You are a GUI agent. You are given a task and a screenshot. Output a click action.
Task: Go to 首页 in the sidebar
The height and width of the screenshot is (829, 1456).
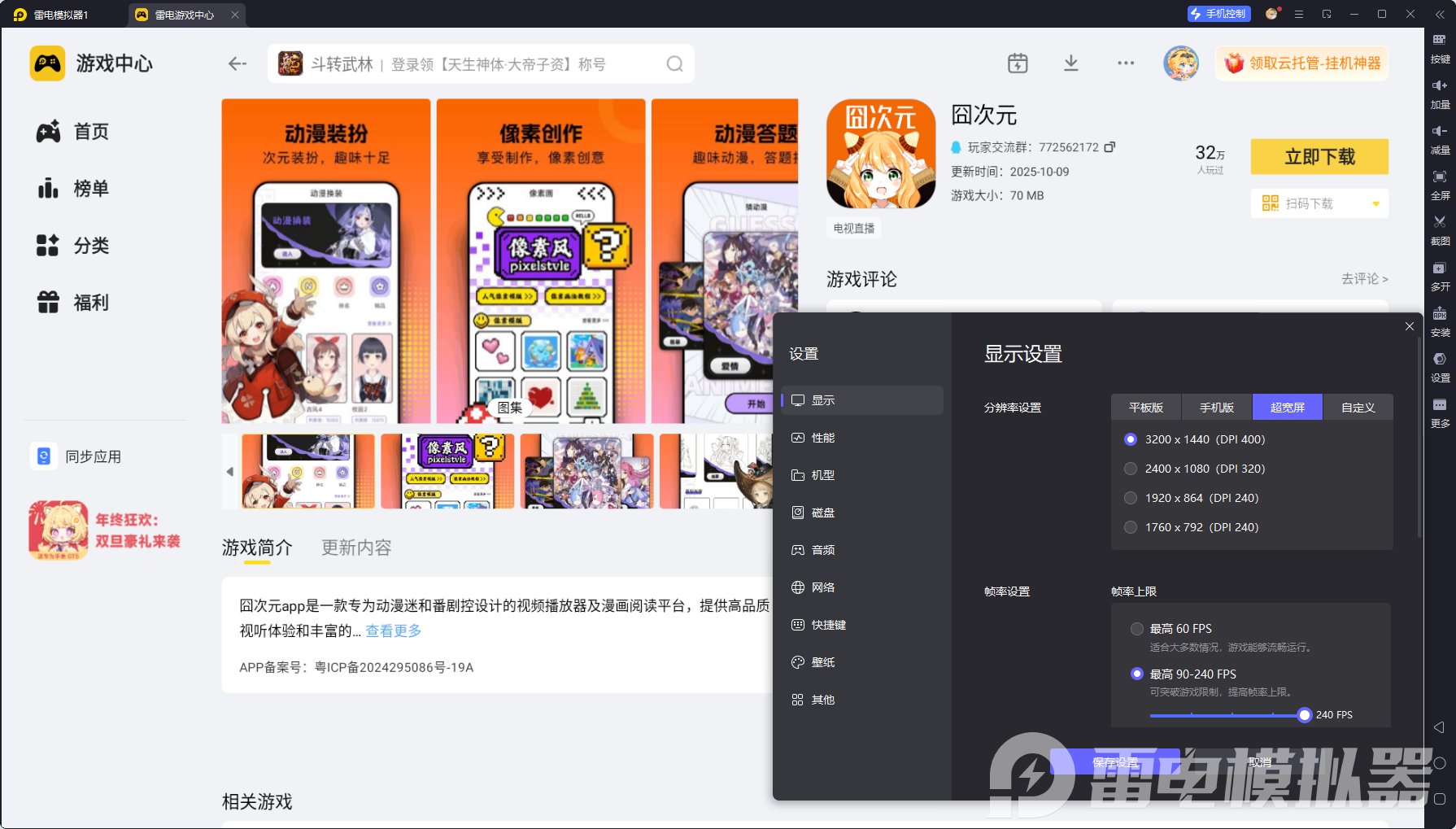[72, 132]
